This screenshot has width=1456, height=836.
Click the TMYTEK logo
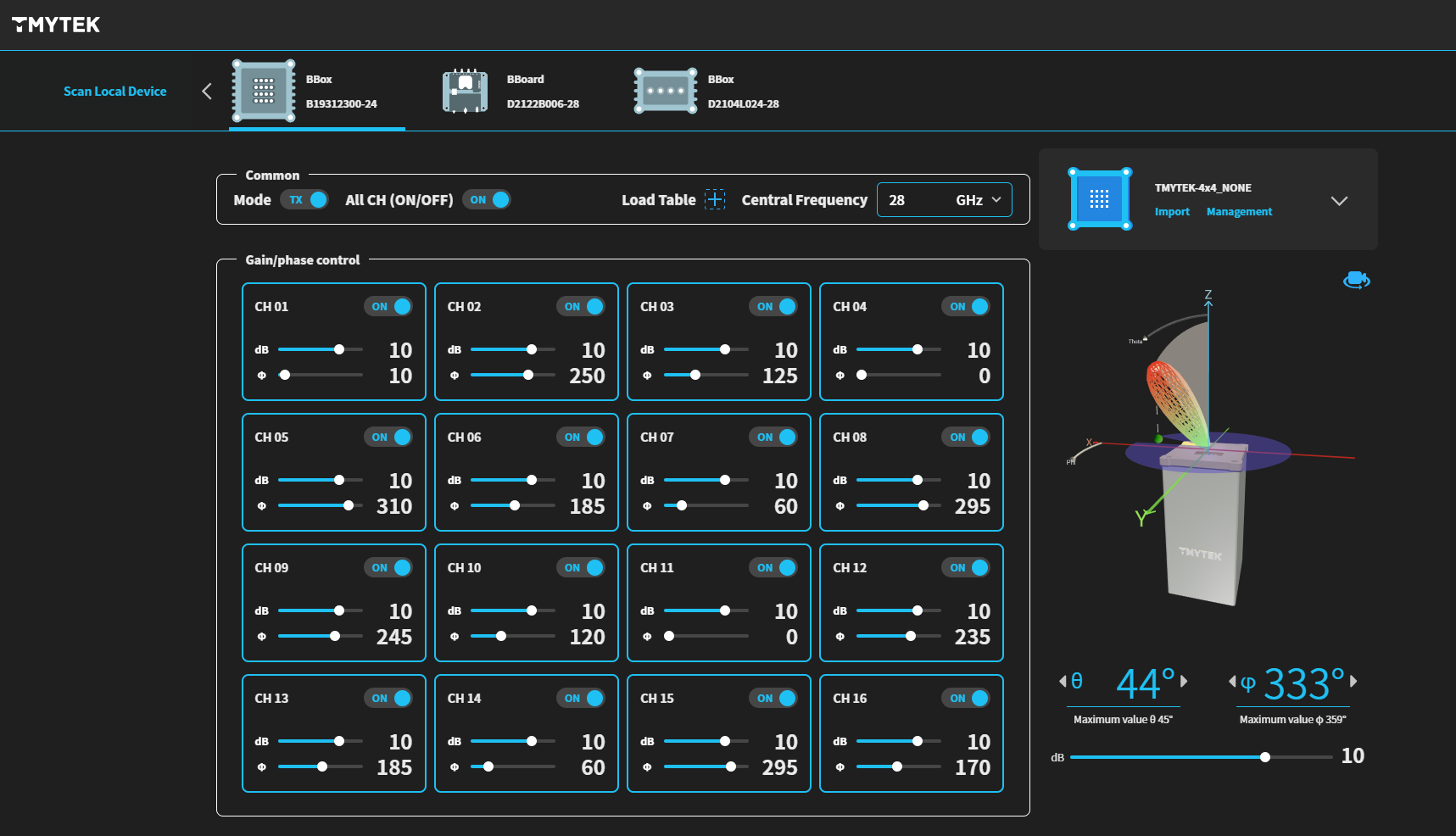pyautogui.click(x=56, y=25)
